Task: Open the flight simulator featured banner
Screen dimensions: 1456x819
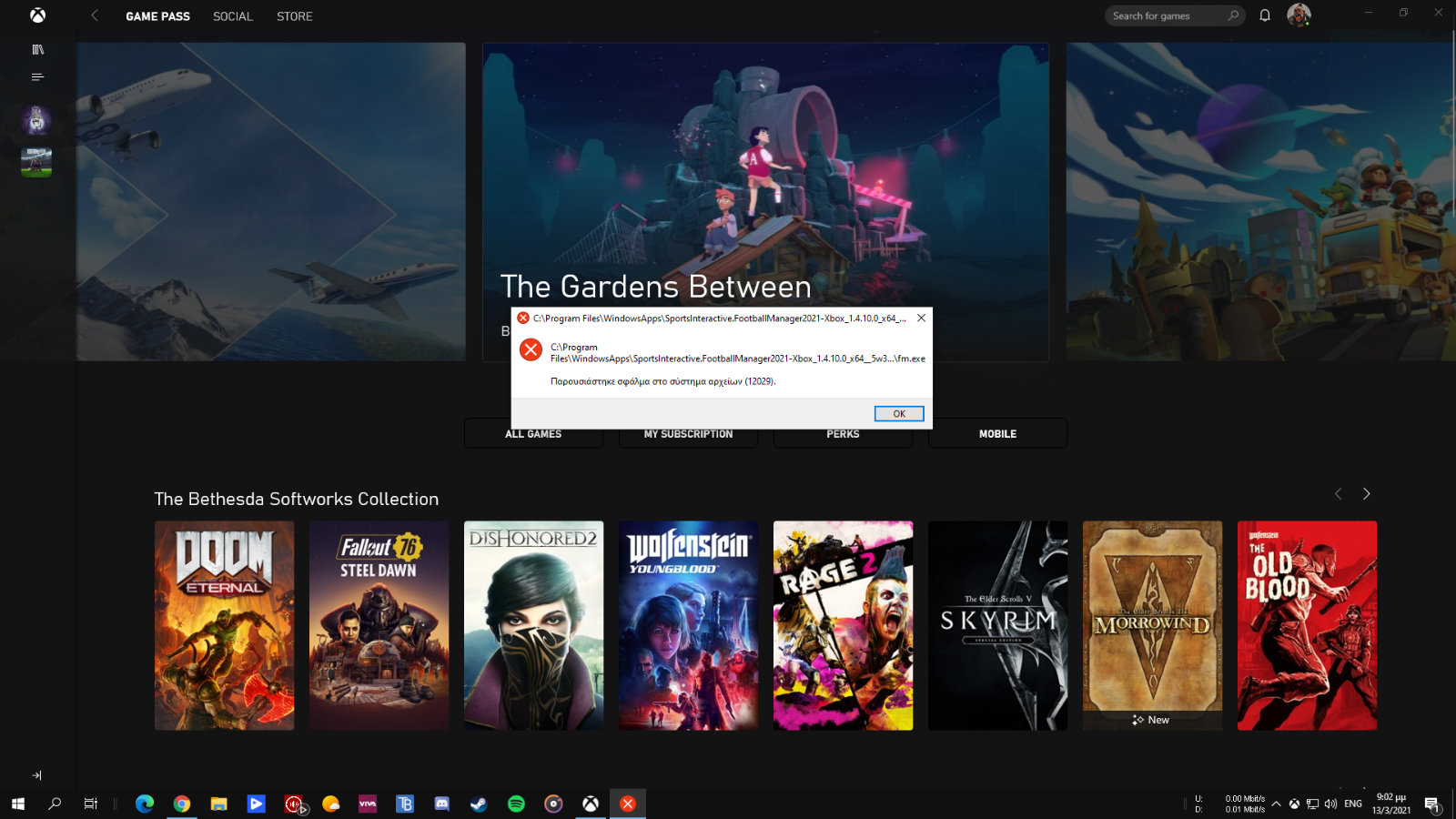Action: [x=271, y=201]
